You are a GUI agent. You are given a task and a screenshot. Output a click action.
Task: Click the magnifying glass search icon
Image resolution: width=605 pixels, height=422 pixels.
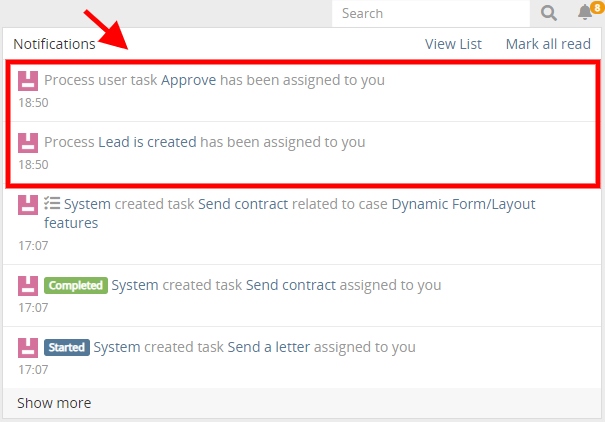pyautogui.click(x=548, y=14)
